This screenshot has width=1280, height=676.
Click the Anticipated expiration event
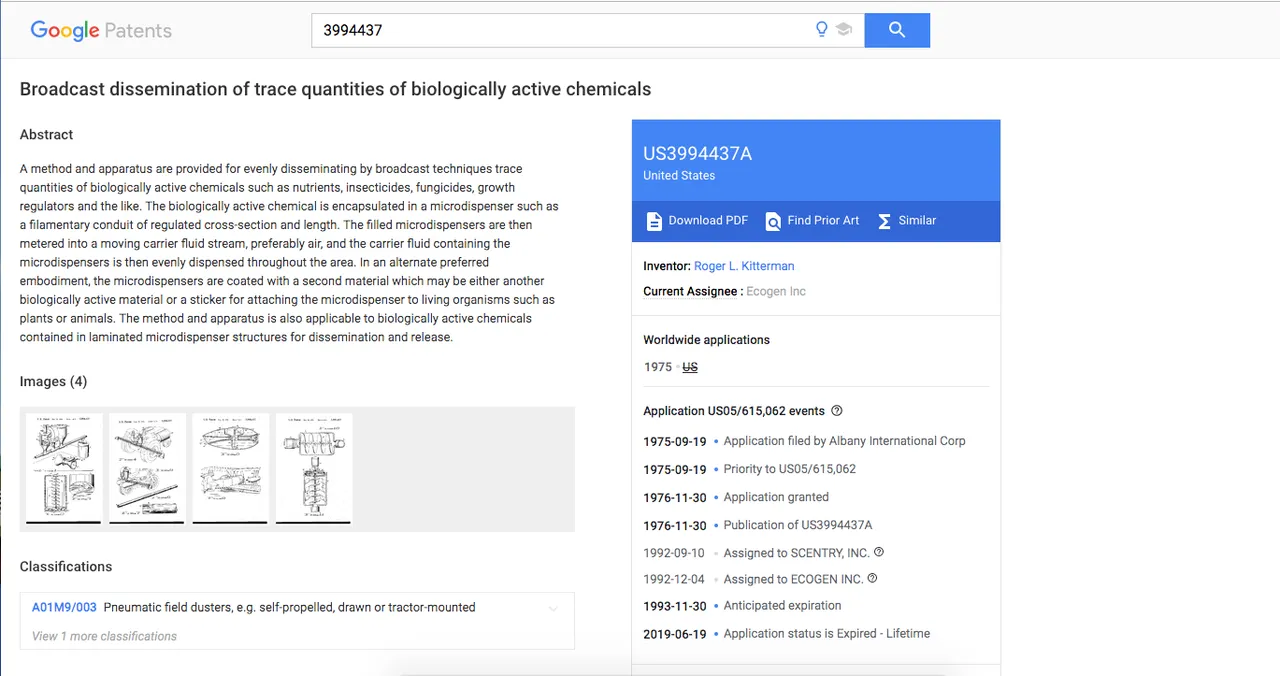point(782,606)
